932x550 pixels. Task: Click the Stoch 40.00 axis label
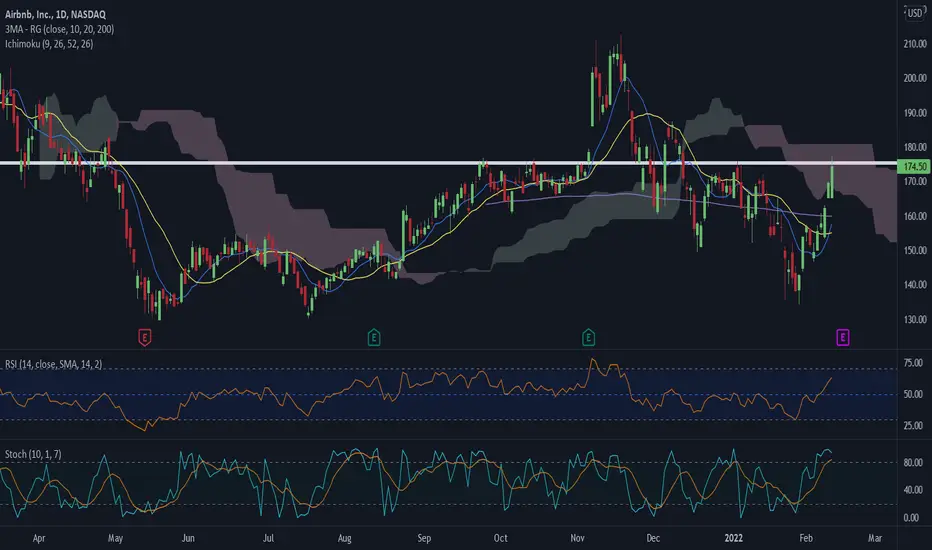click(913, 490)
